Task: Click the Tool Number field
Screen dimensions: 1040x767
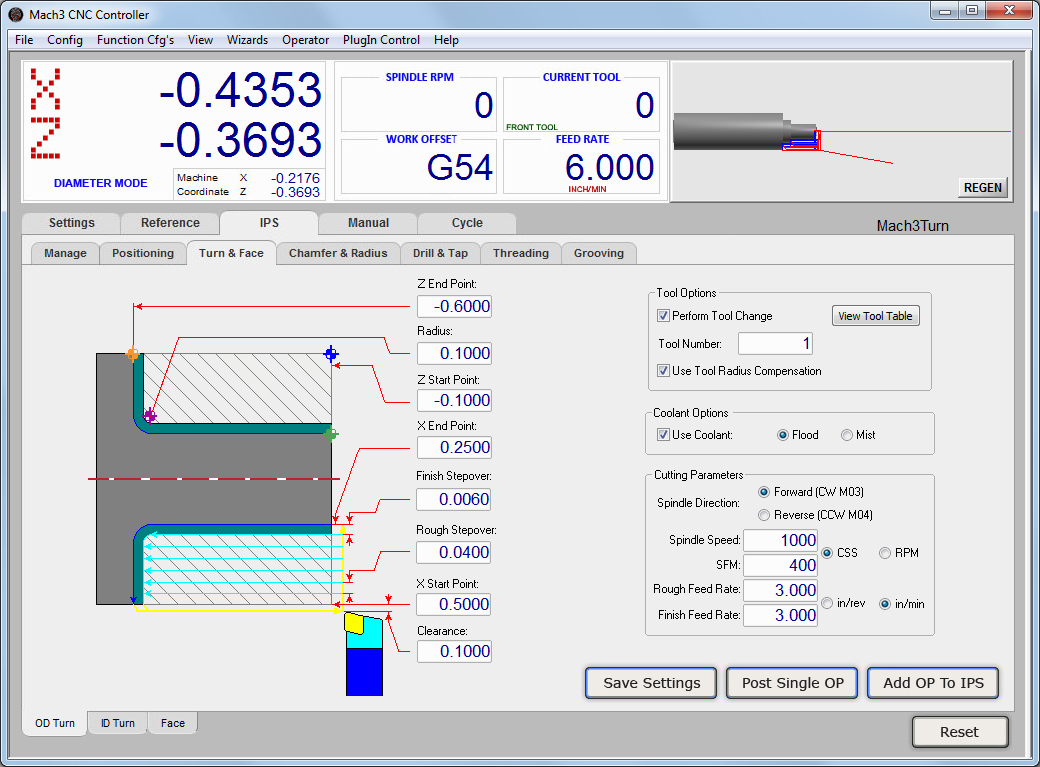Action: (775, 344)
